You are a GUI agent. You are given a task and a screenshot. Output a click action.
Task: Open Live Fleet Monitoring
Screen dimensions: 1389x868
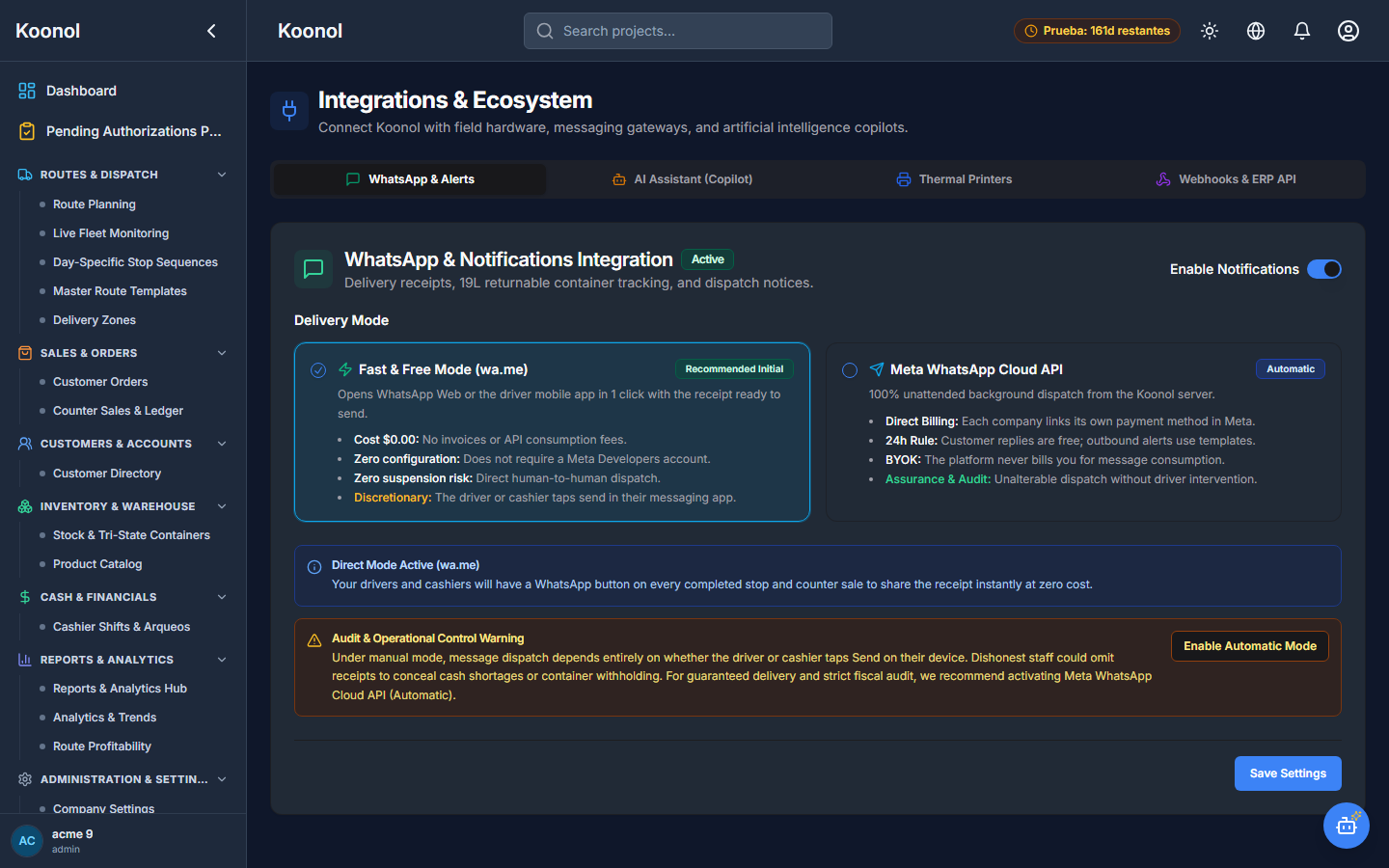pos(111,233)
